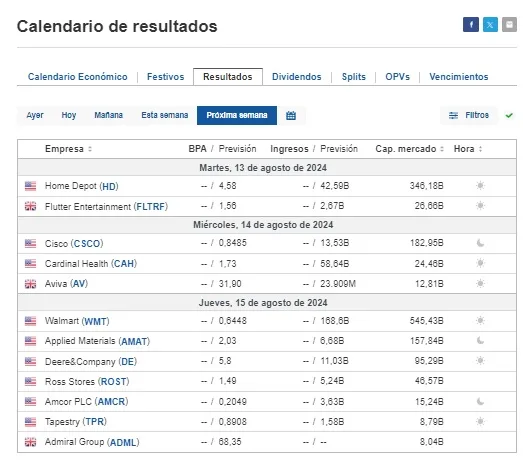The width and height of the screenshot is (523, 469).
Task: Show results for Esta semana
Action: pyautogui.click(x=164, y=115)
